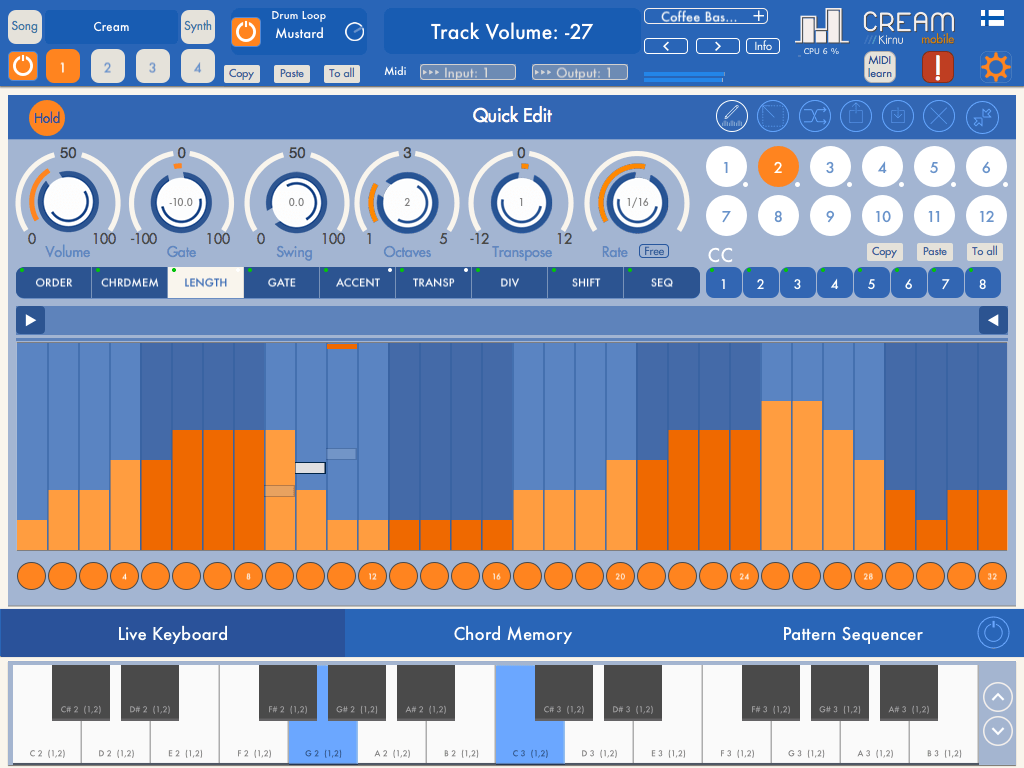Switch to the ORDER tab
Viewport: 1024px width, 768px height.
click(x=54, y=283)
